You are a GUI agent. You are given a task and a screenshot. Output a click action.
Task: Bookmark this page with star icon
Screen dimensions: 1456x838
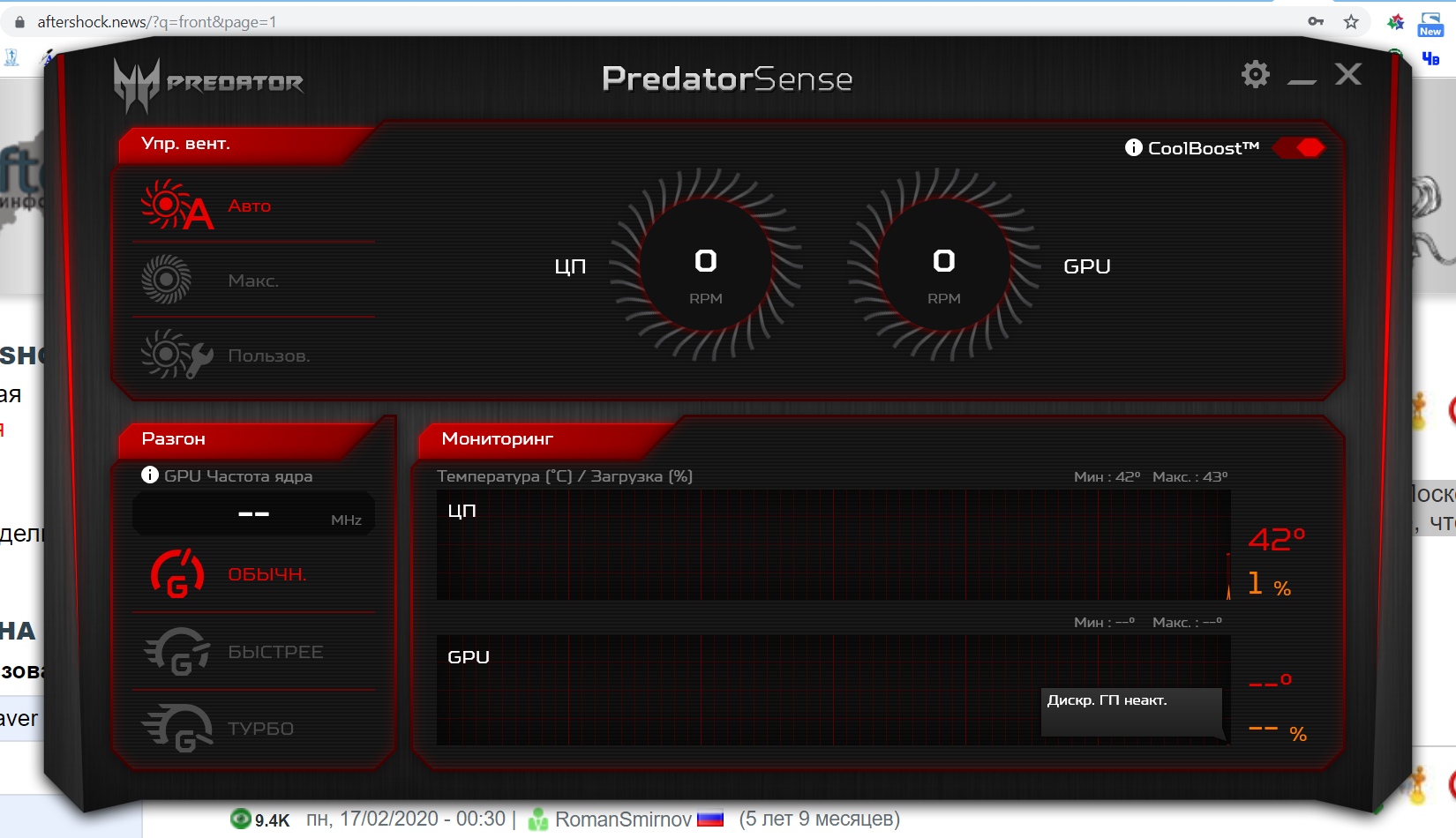pos(1350,22)
